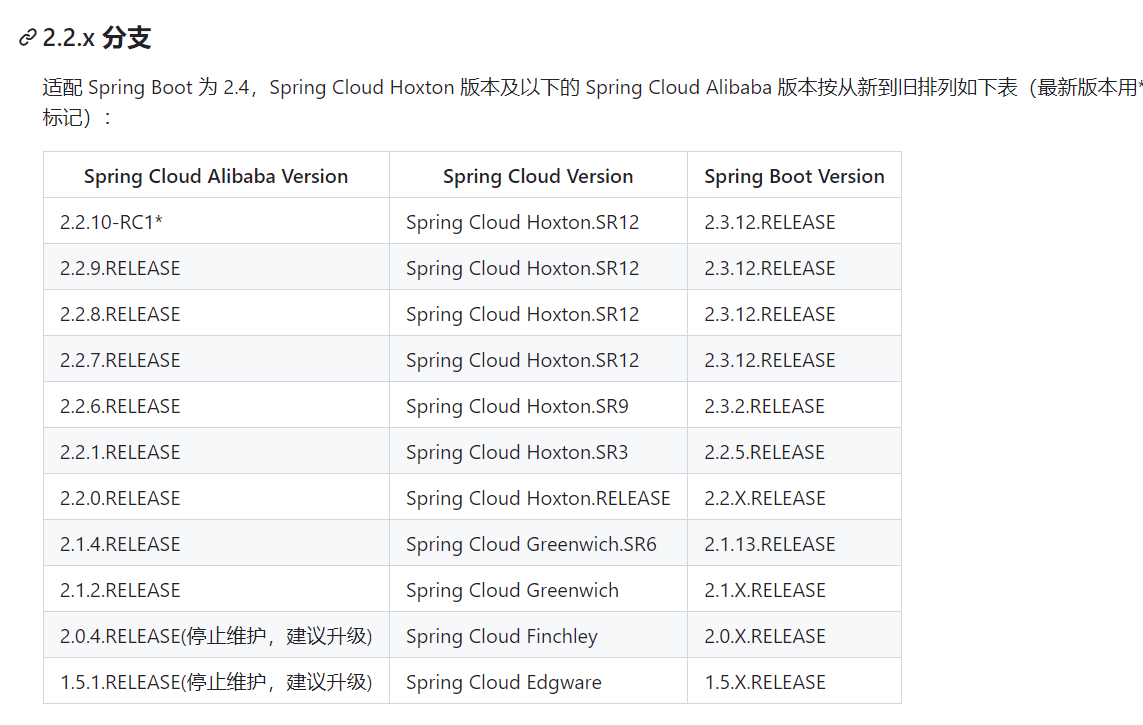Image resolution: width=1143 pixels, height=725 pixels.
Task: Select Hoxton.SR12 in the 2.2.10-RC1* row
Action: tap(538, 222)
